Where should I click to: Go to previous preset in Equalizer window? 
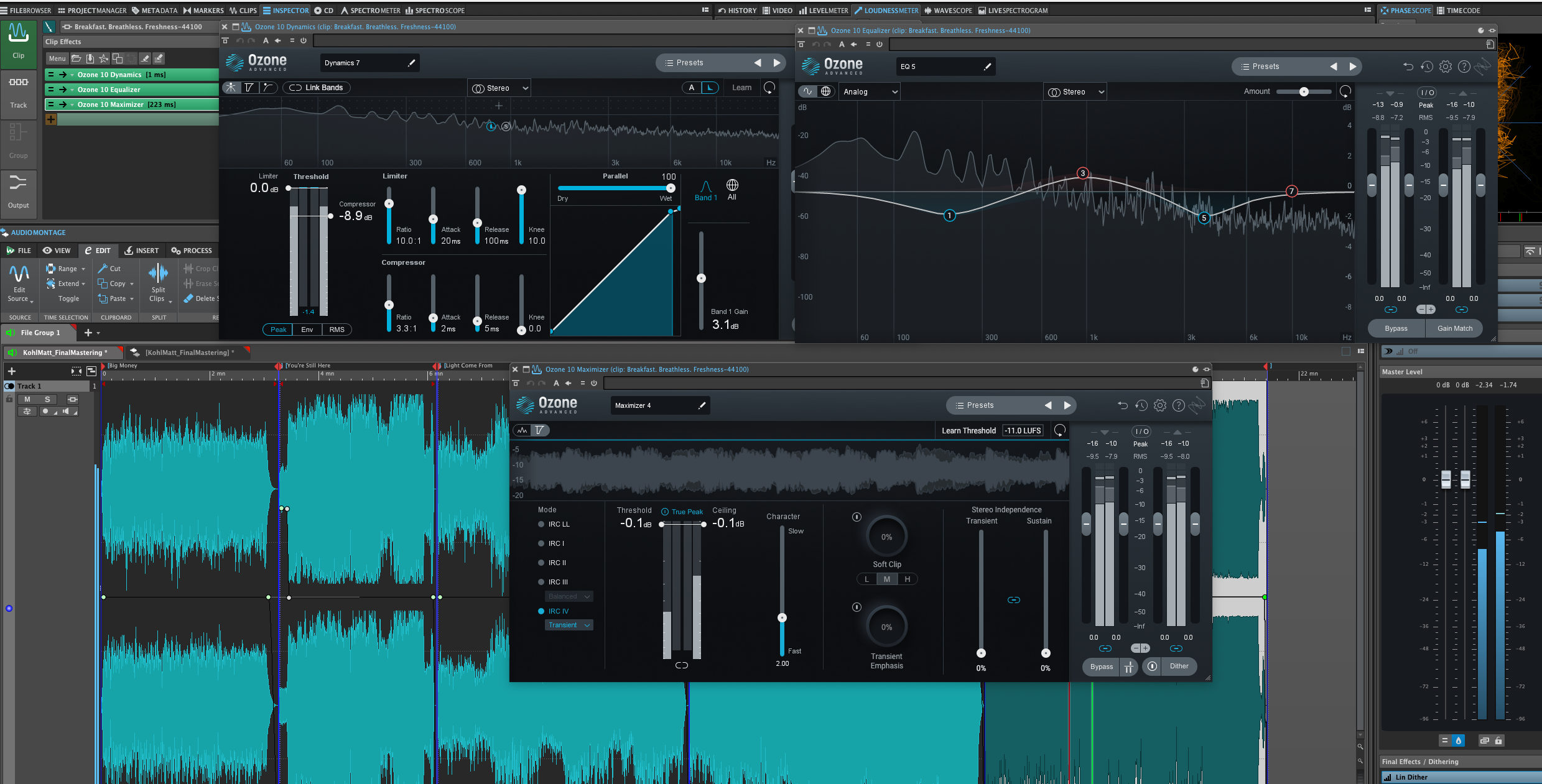tap(1334, 67)
